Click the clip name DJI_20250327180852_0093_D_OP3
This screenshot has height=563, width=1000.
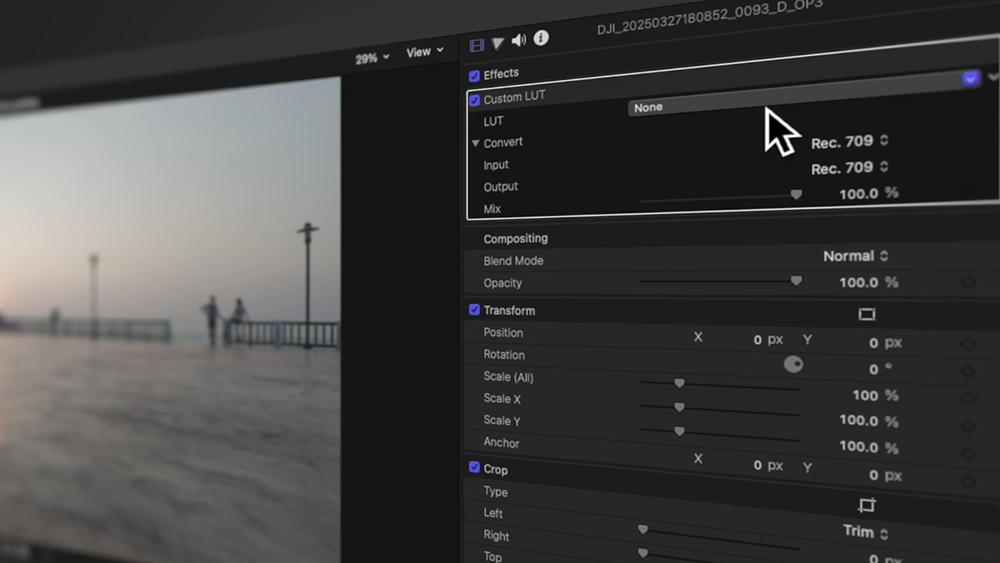point(710,18)
